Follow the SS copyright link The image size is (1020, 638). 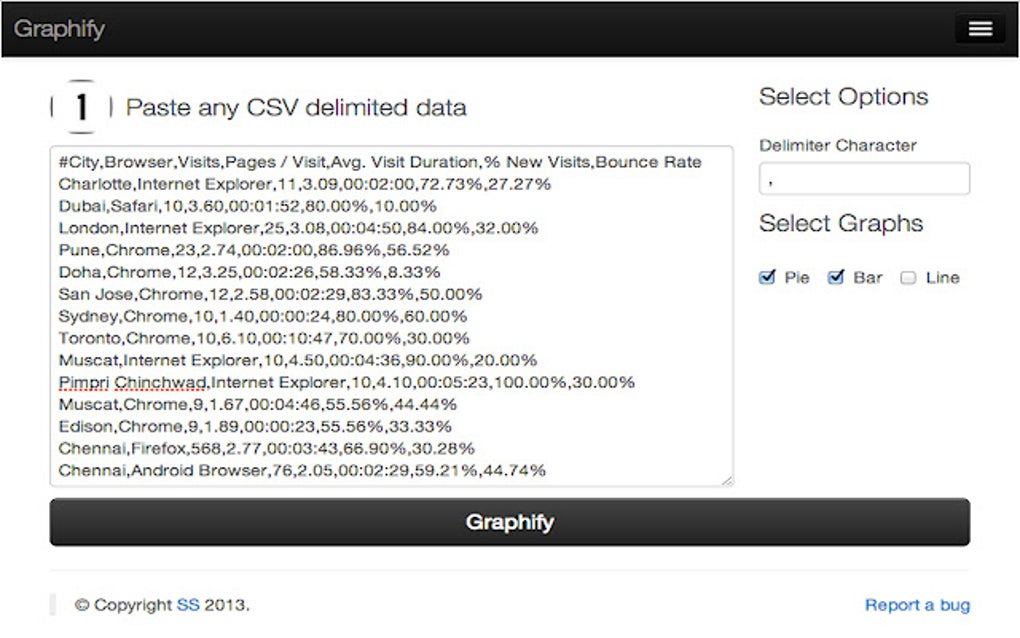188,605
